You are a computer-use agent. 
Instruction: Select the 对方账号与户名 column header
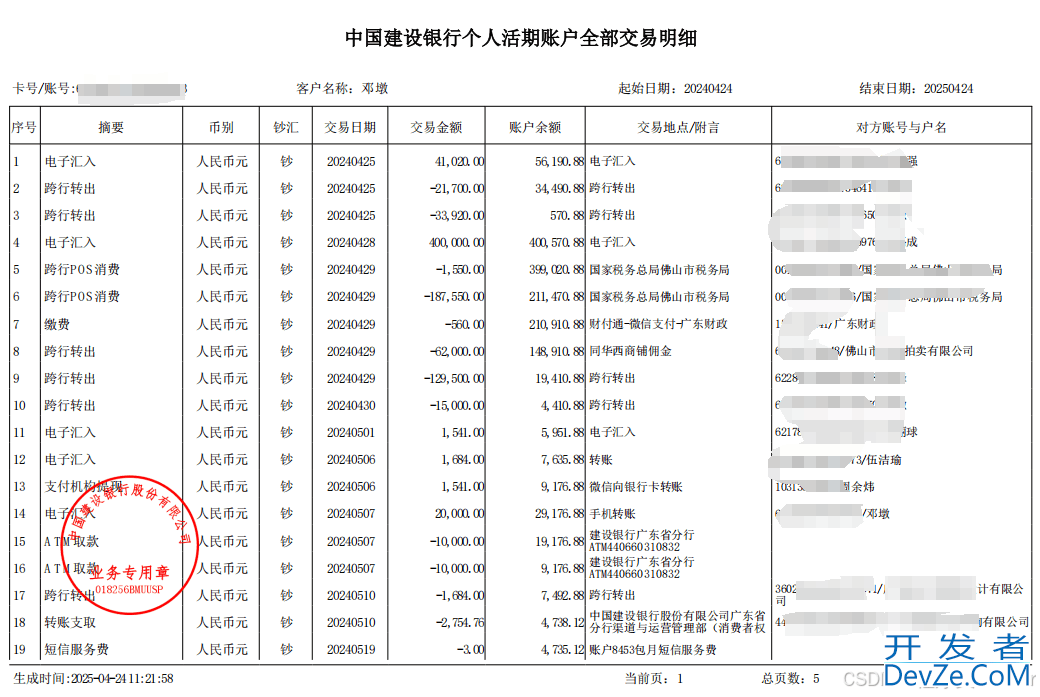click(901, 127)
